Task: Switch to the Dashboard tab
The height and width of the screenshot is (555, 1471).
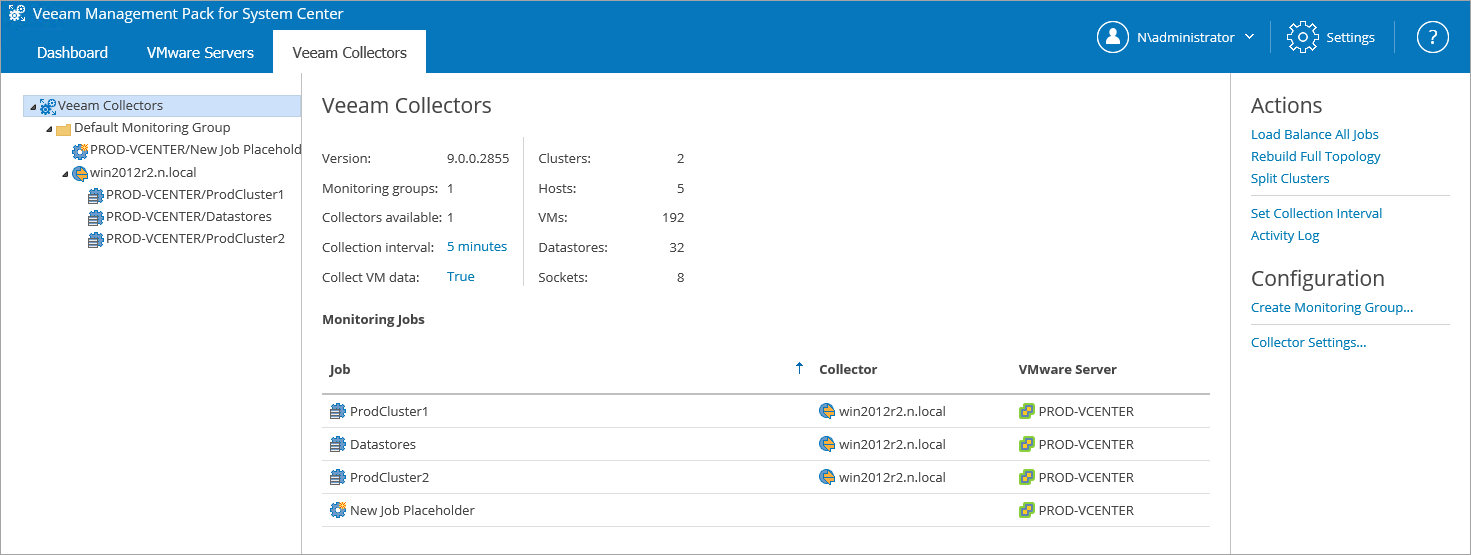Action: pos(72,52)
